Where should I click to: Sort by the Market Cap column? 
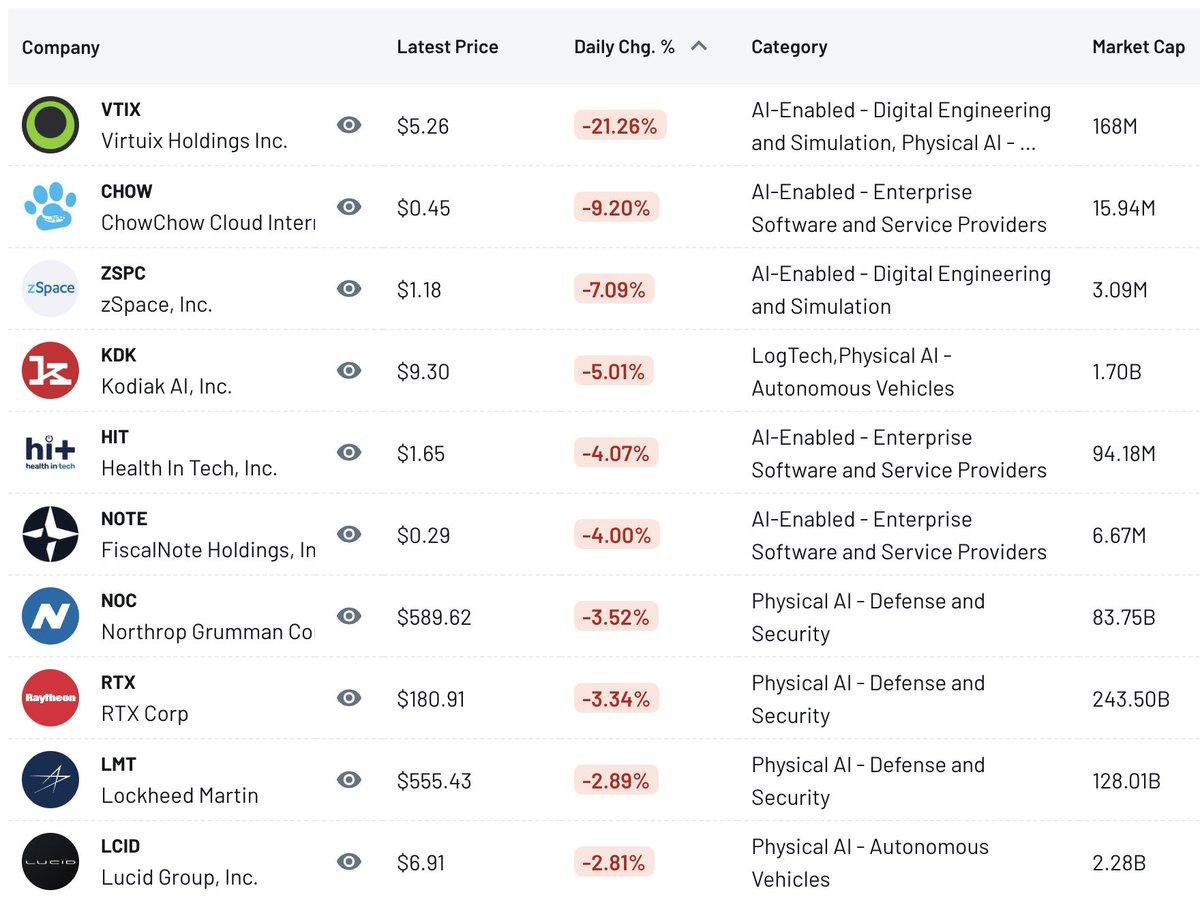pos(1138,46)
